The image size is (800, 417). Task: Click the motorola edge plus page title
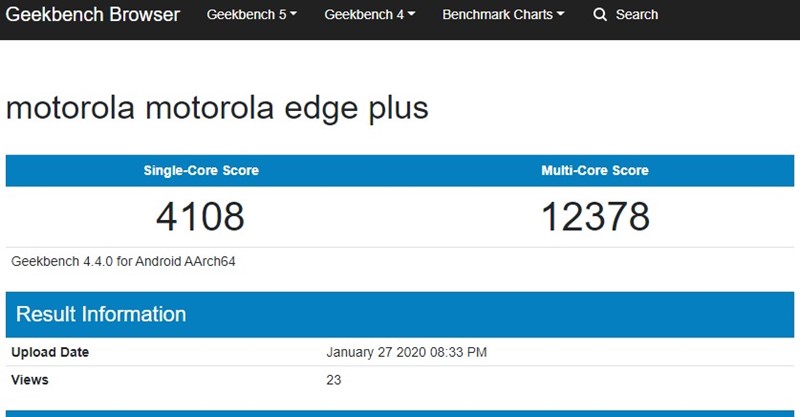pyautogui.click(x=217, y=108)
